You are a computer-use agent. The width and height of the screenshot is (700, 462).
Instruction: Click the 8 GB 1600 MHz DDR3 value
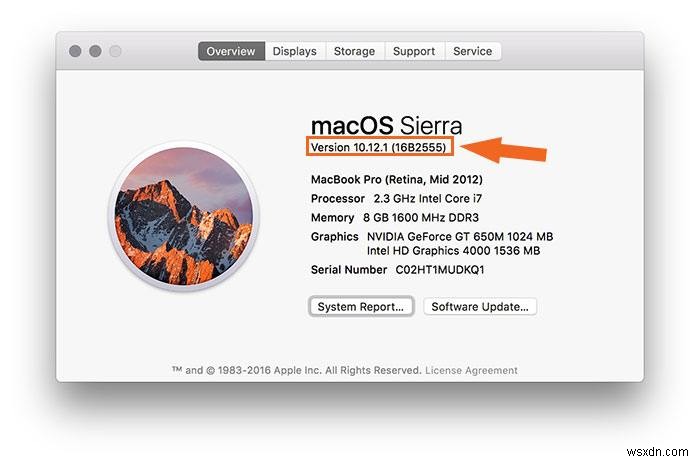[x=421, y=218]
